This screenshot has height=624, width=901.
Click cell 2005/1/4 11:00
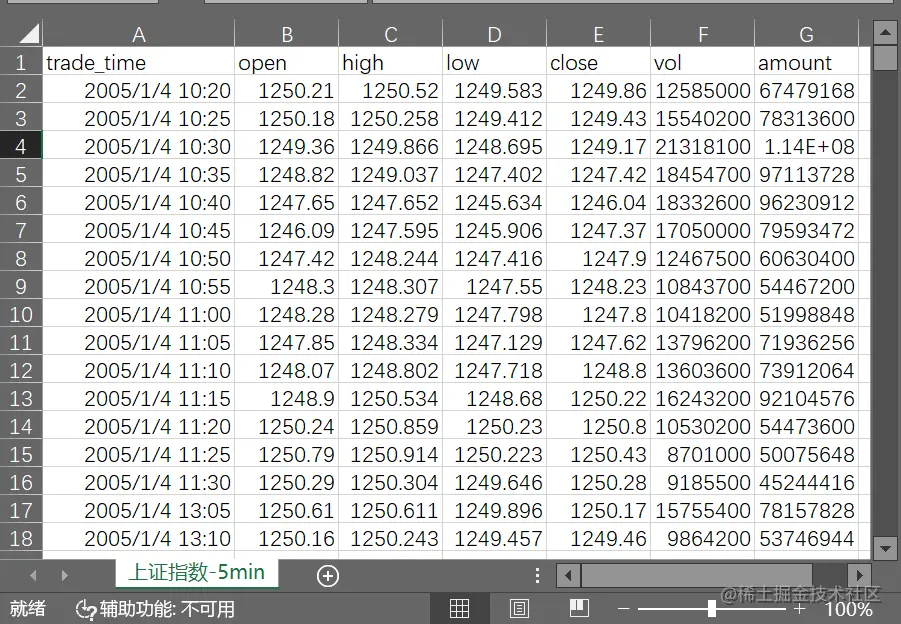(138, 314)
